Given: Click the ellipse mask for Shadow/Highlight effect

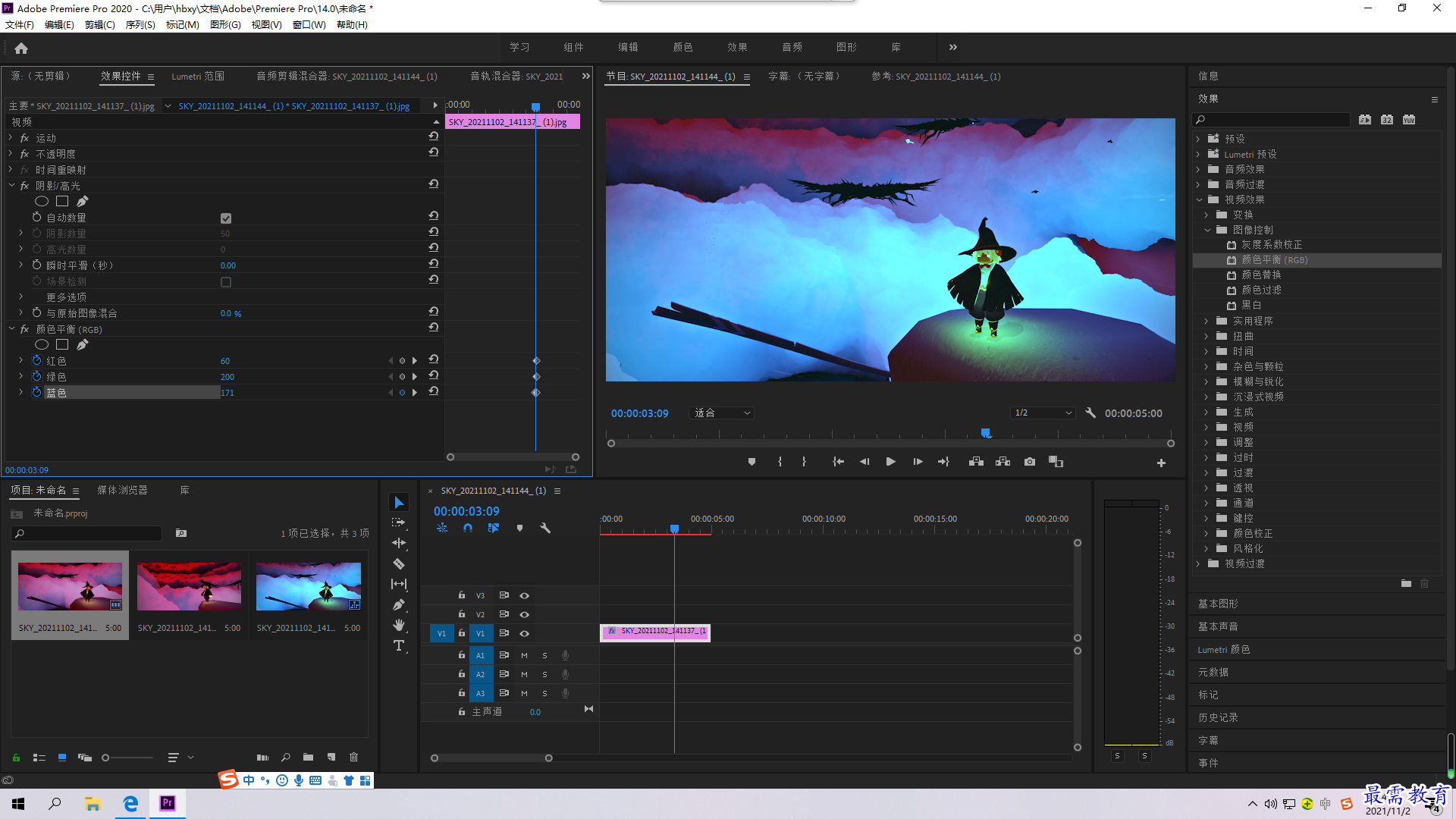Looking at the screenshot, I should pos(42,201).
